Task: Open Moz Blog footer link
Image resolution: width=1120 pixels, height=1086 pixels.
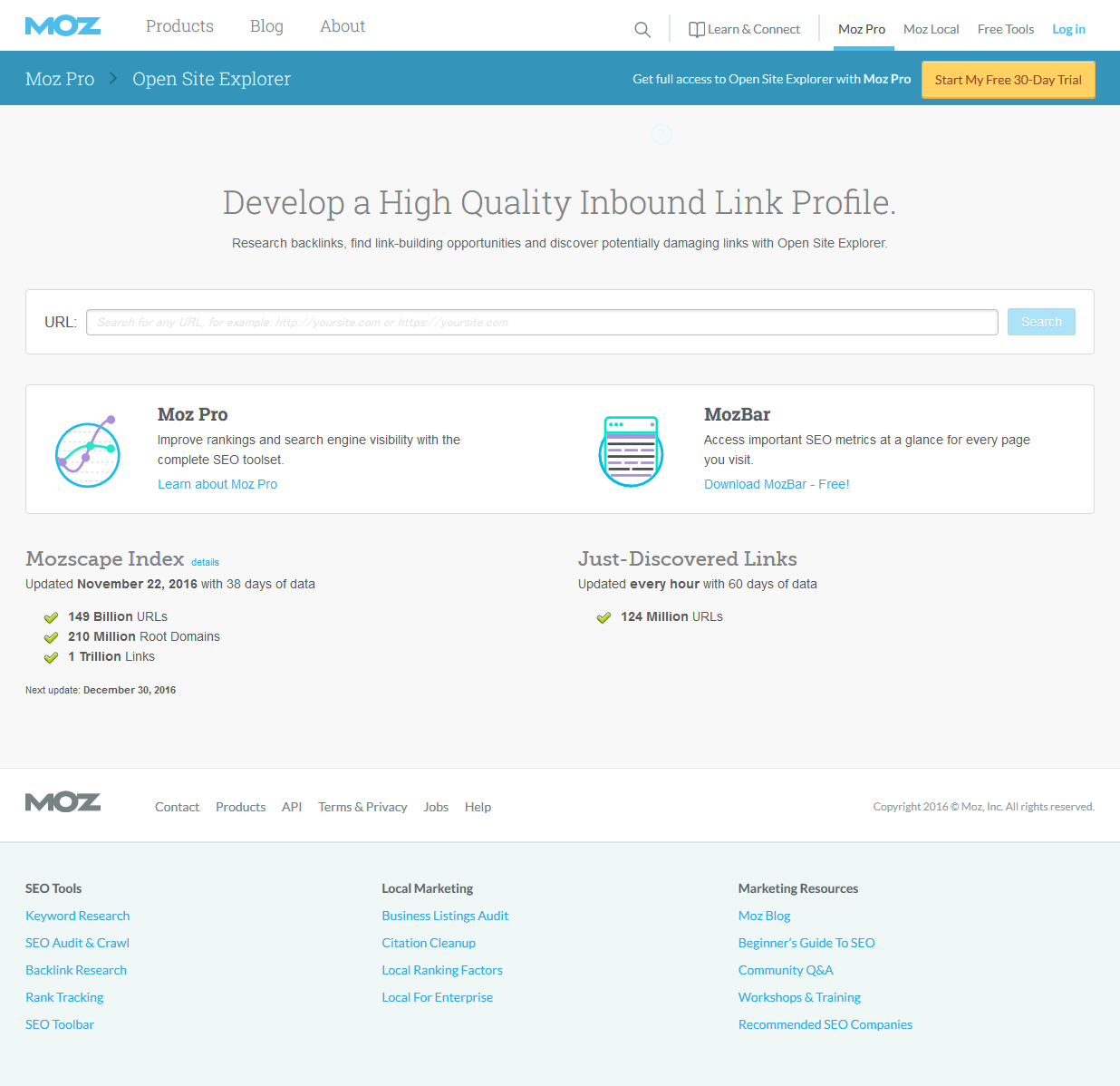Action: tap(765, 916)
